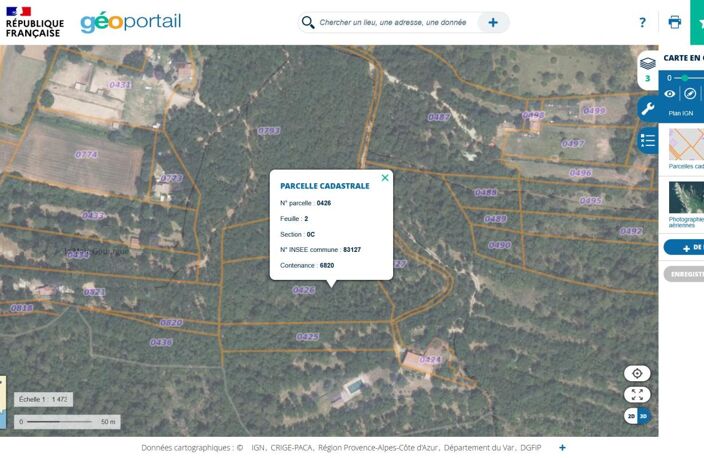
Task: Focus the 'Chercher un lieu' search field
Action: (393, 22)
